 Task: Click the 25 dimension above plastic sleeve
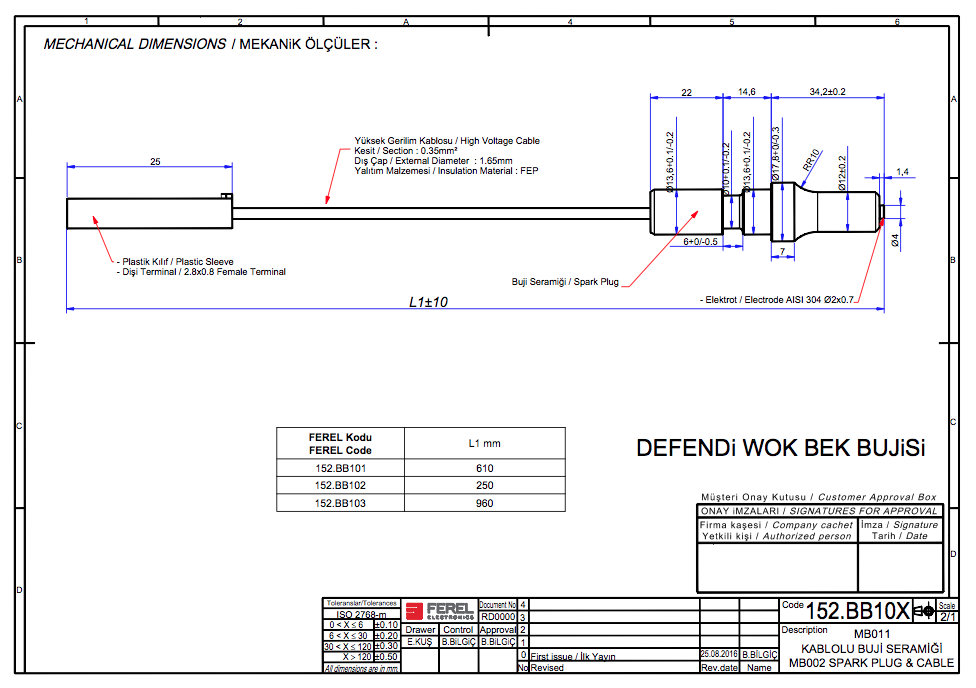(x=155, y=161)
